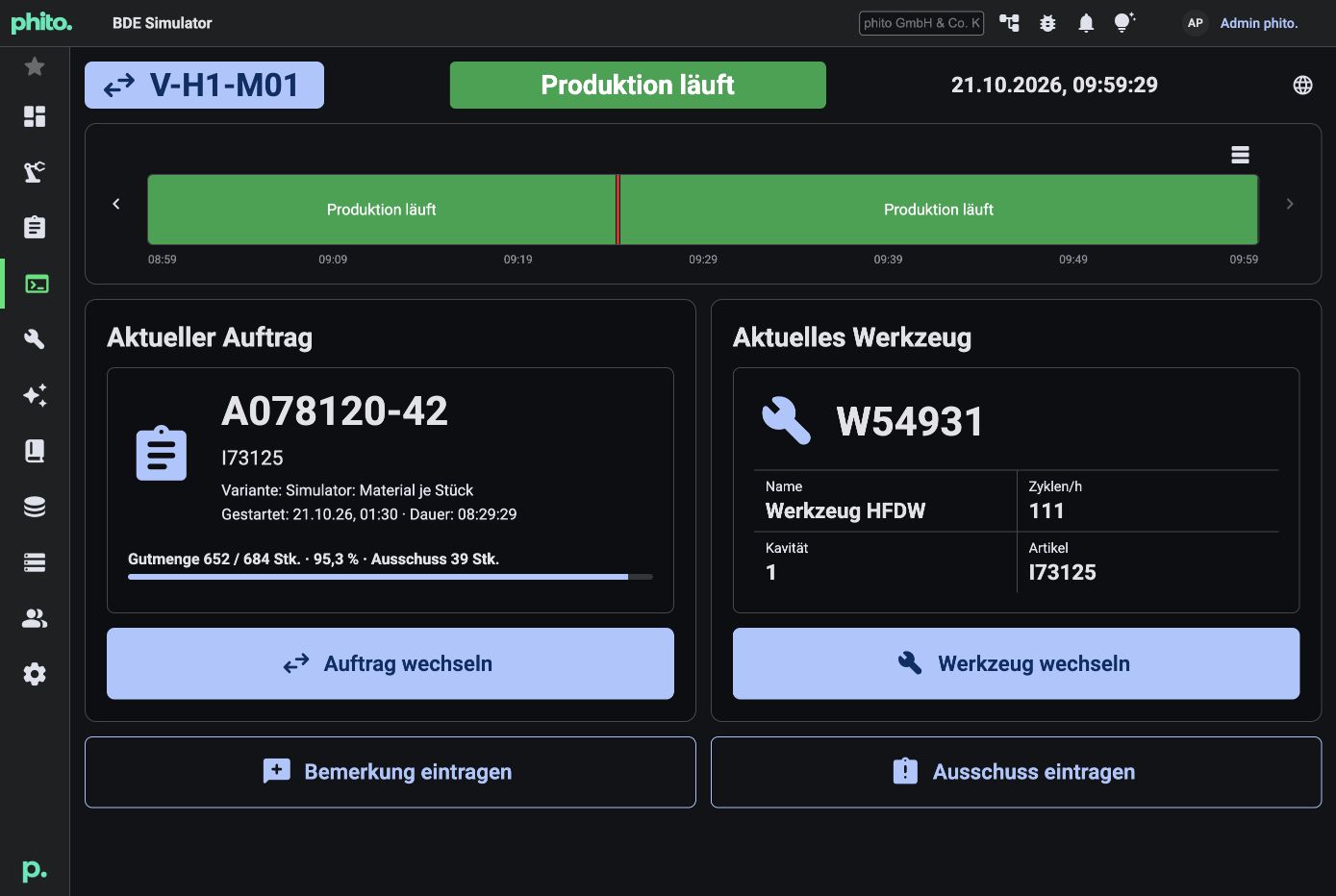Image resolution: width=1336 pixels, height=896 pixels.
Task: Select the first Produktion läuft timeline segment
Action: point(382,210)
